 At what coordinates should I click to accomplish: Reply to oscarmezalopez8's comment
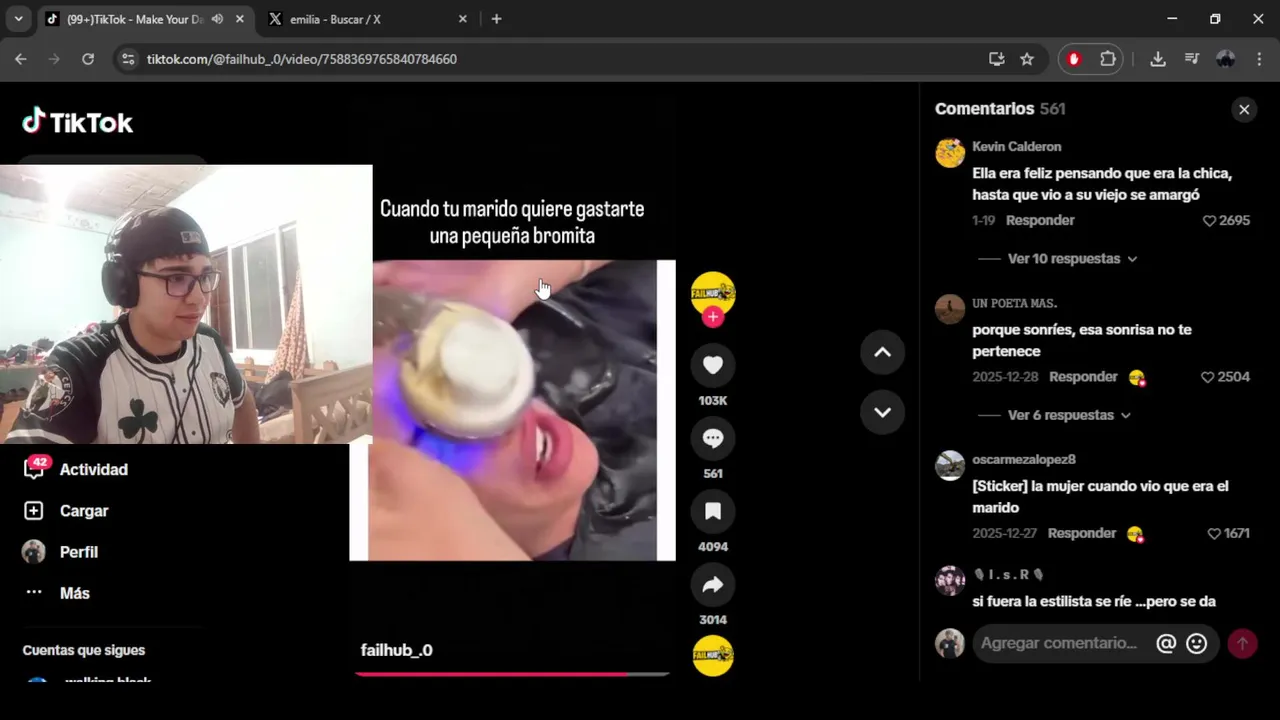[1081, 534]
